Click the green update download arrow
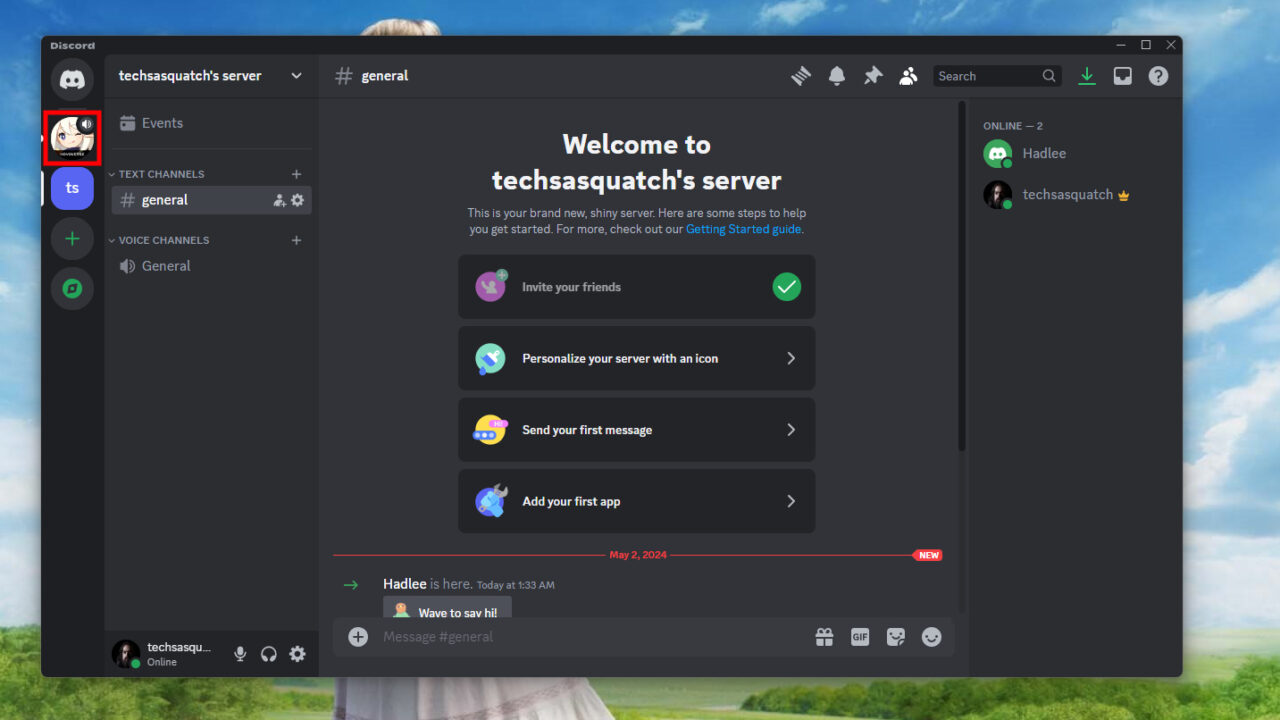Viewport: 1280px width, 720px height. pyautogui.click(x=1086, y=75)
